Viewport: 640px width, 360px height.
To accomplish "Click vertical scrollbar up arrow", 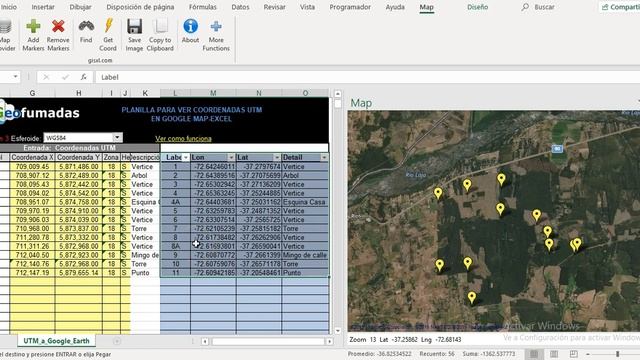I will (x=338, y=94).
